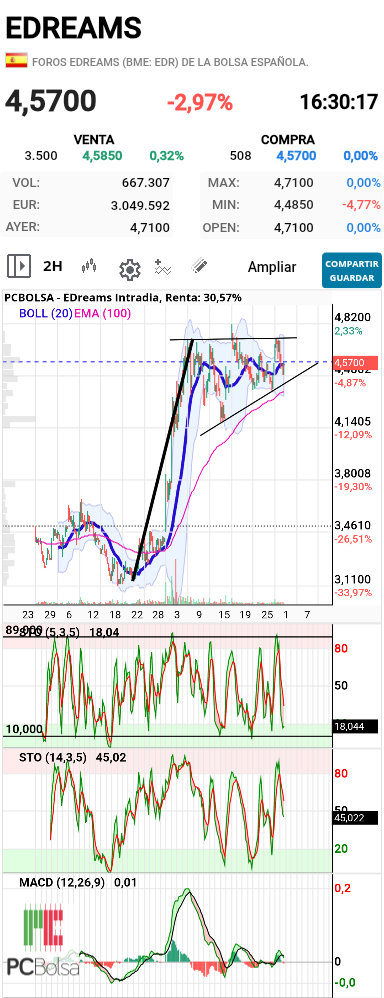Click the EMA (100) indicator label
The height and width of the screenshot is (998, 384).
click(x=103, y=313)
